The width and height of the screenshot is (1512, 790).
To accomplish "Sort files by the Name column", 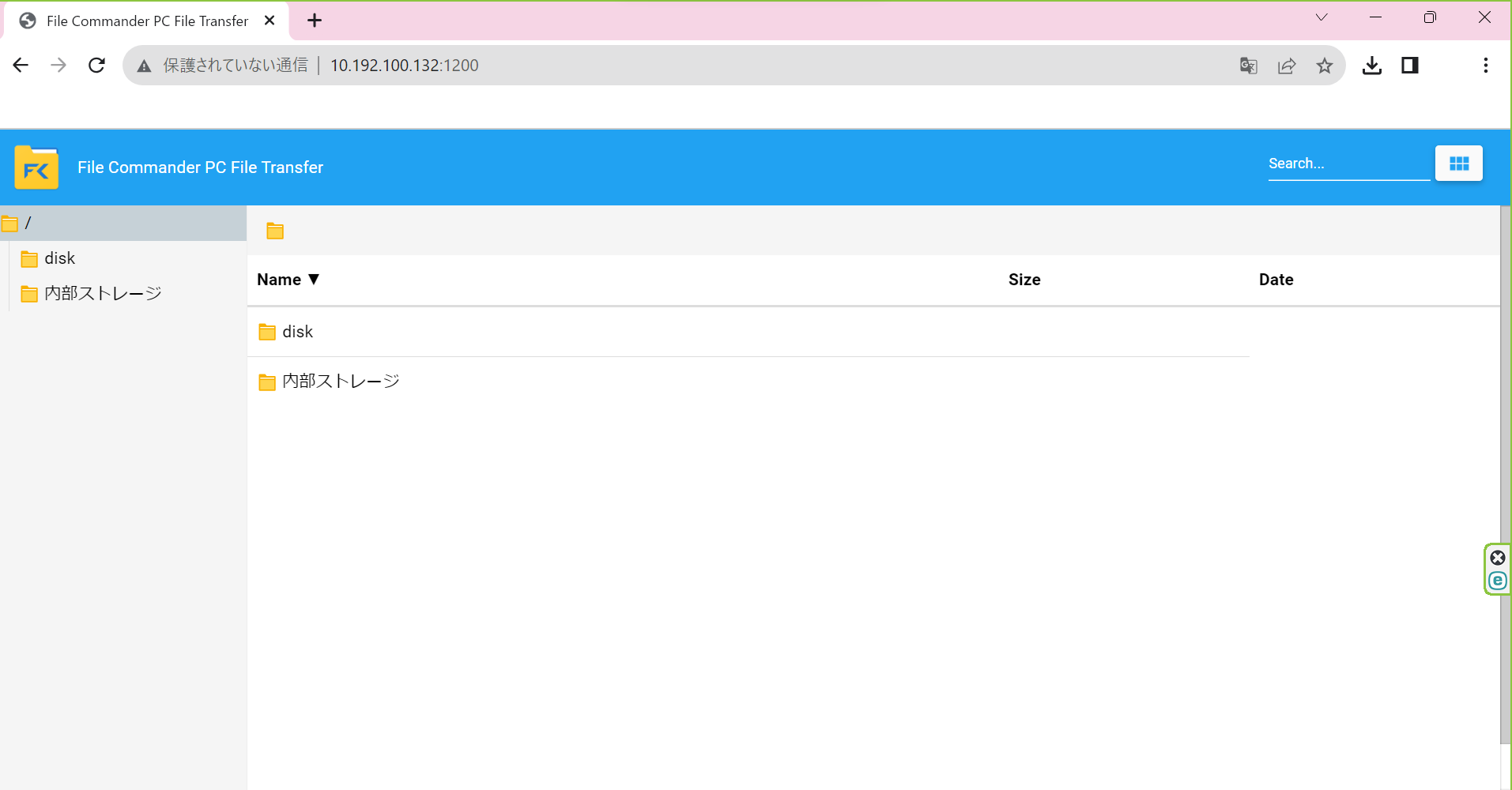I will [x=288, y=280].
